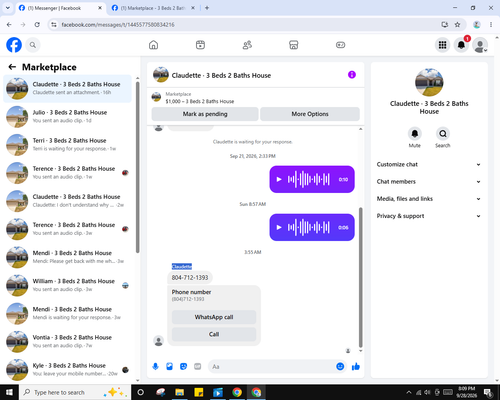Screen dimensions: 500x400
Task: Open Claudette's 'I don't understand why' chat
Action: [x=67, y=201]
